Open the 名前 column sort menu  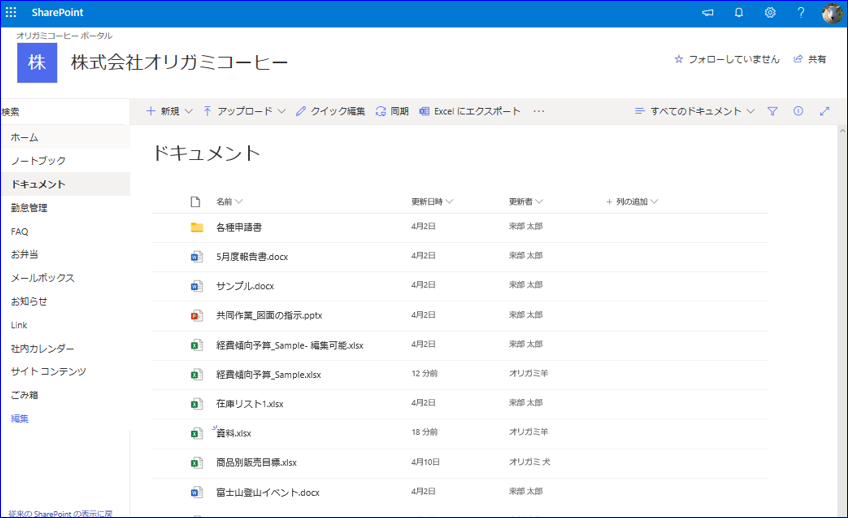[229, 202]
